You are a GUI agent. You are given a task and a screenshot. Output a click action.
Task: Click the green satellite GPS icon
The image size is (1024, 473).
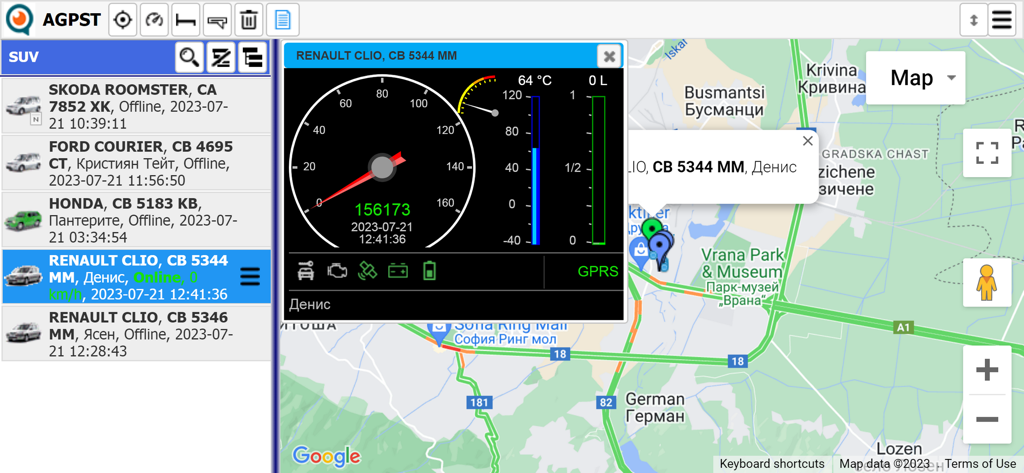[x=368, y=270]
